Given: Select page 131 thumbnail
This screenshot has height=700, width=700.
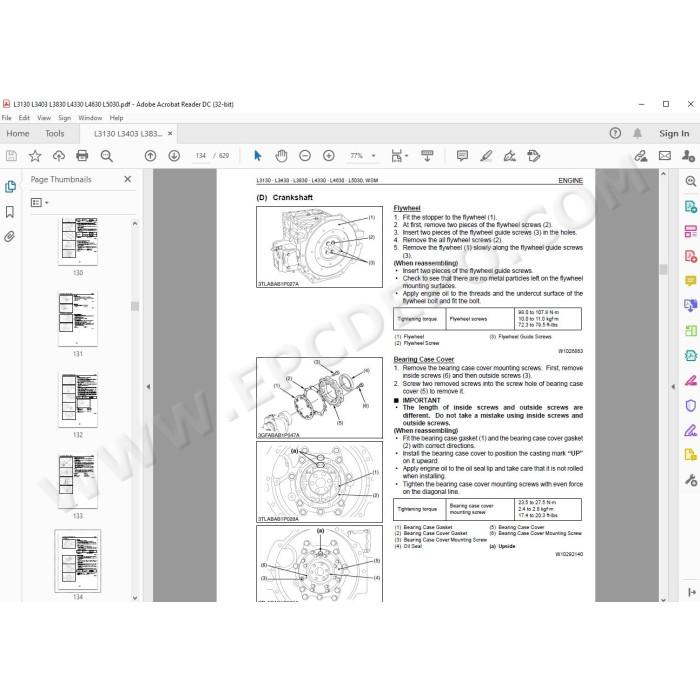Looking at the screenshot, I should [x=78, y=319].
